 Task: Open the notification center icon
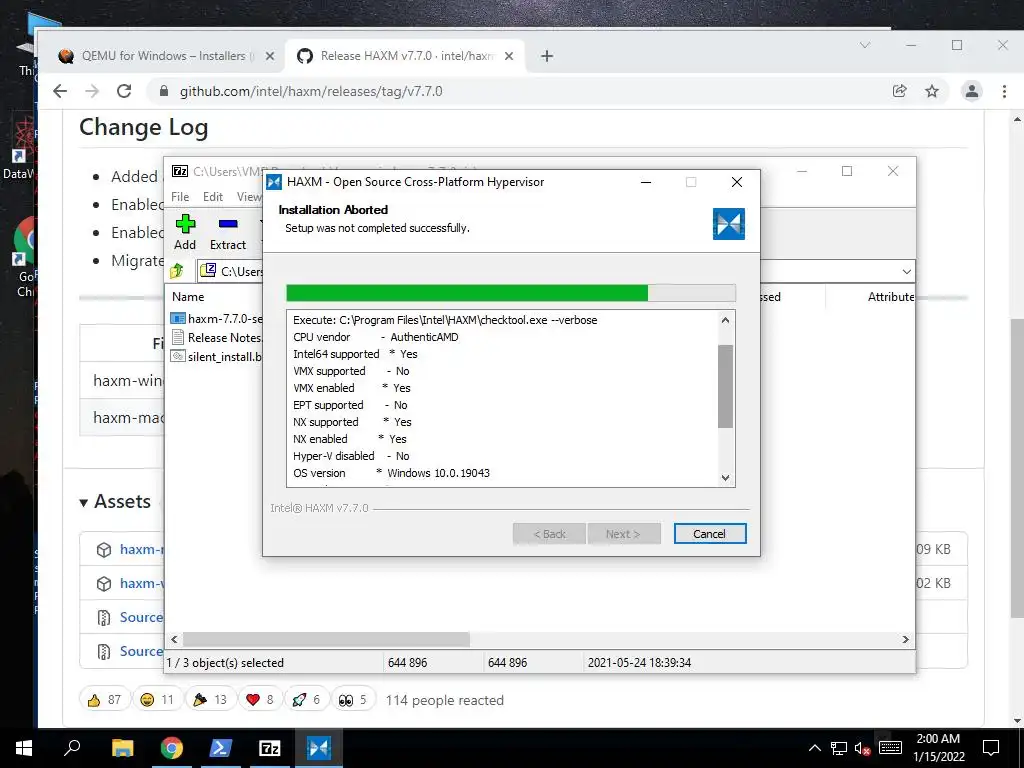991,748
